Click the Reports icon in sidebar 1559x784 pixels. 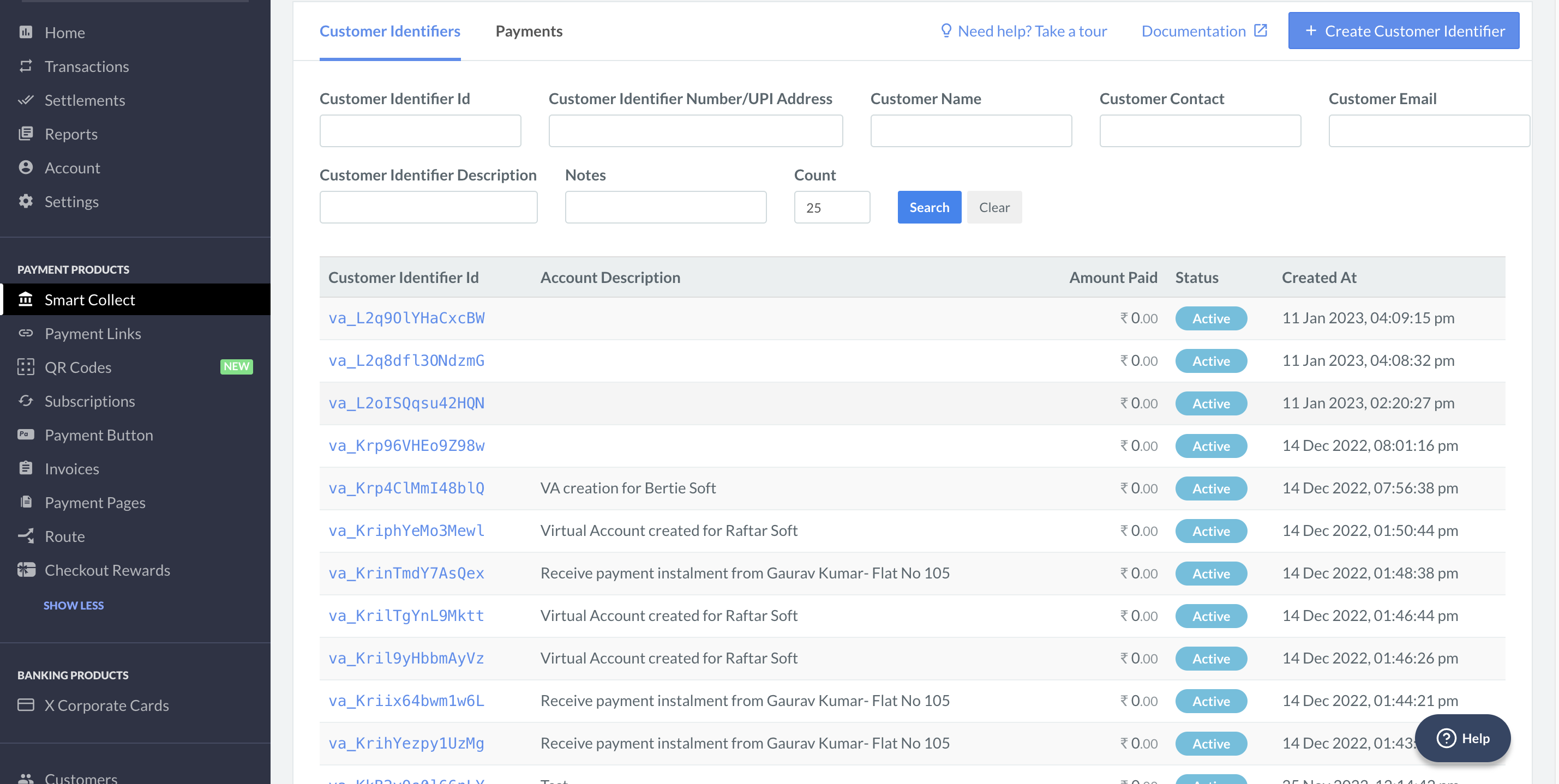coord(26,134)
